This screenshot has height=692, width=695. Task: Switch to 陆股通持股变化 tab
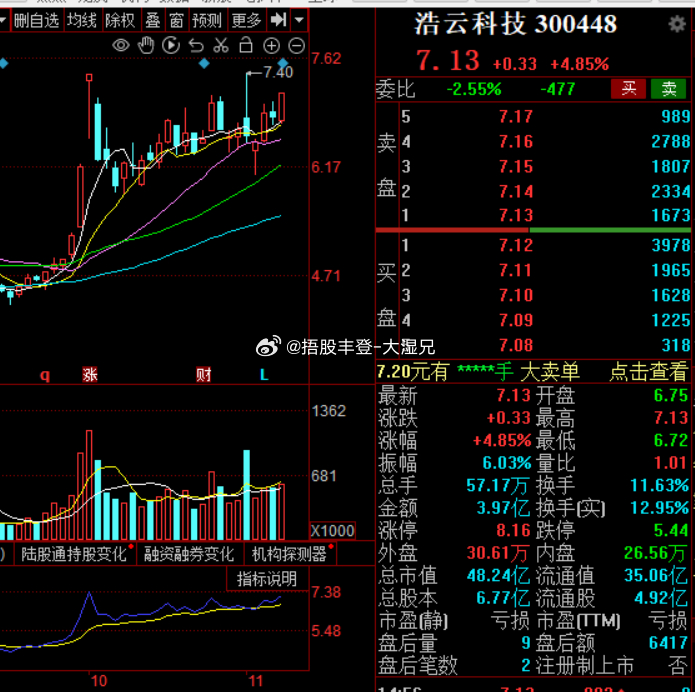74,554
